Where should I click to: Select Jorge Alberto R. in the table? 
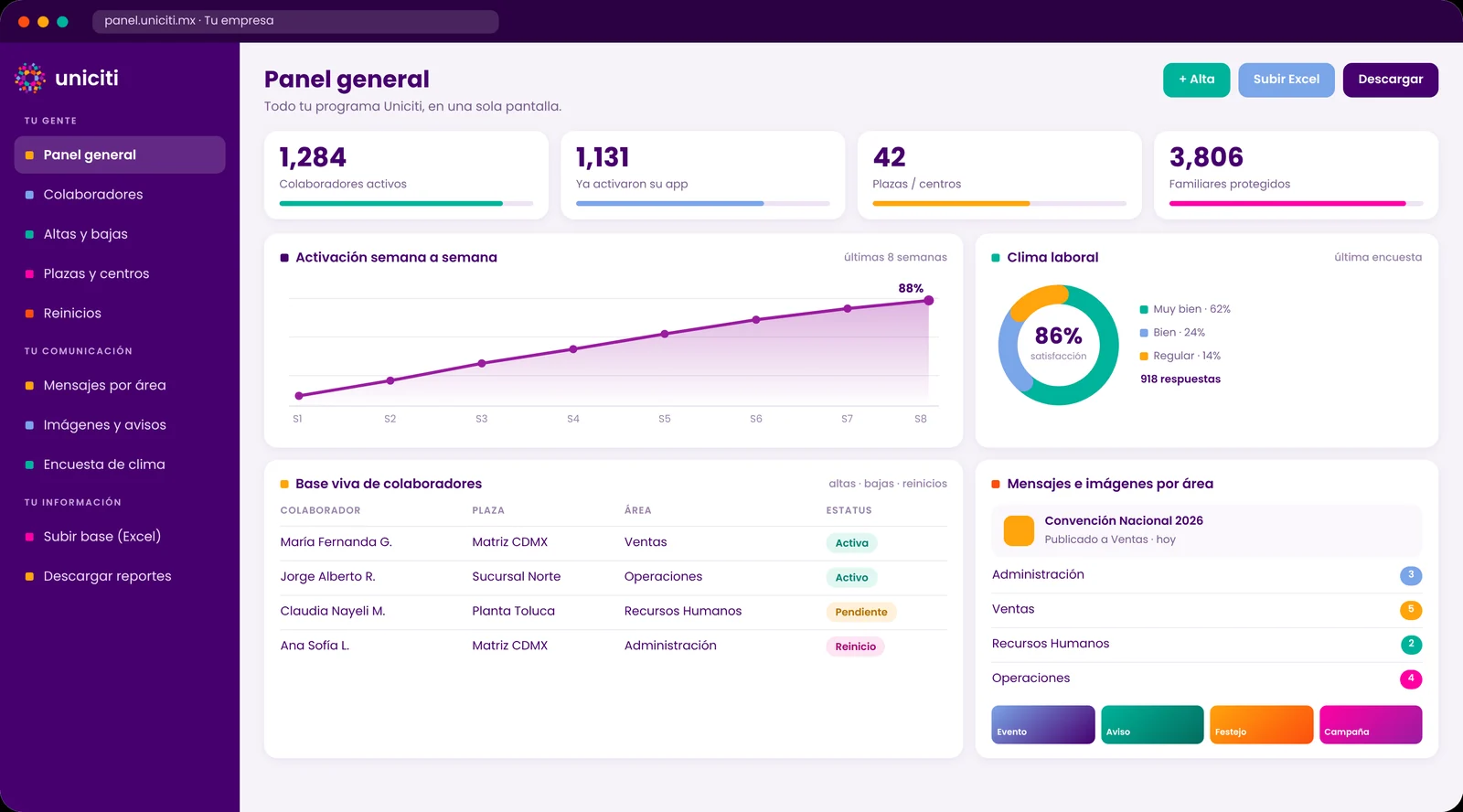click(327, 577)
